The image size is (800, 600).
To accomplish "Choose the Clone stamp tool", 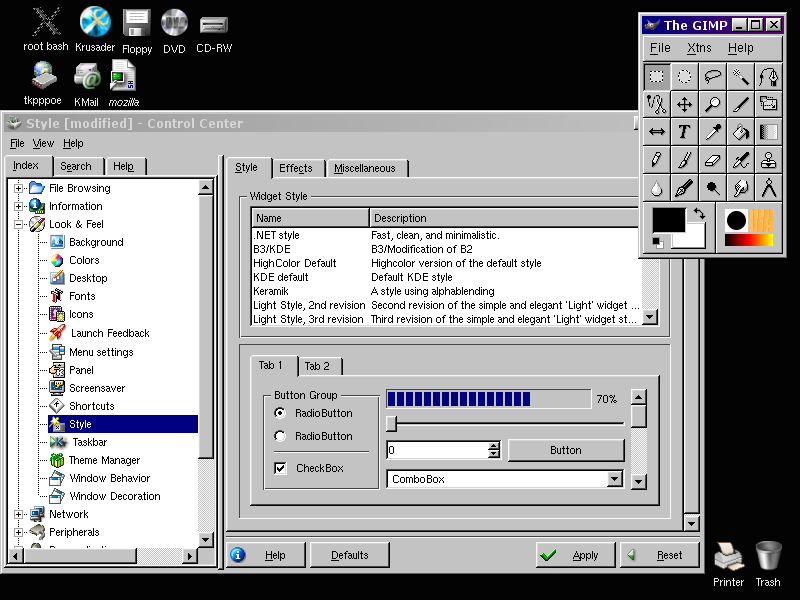I will 768,159.
